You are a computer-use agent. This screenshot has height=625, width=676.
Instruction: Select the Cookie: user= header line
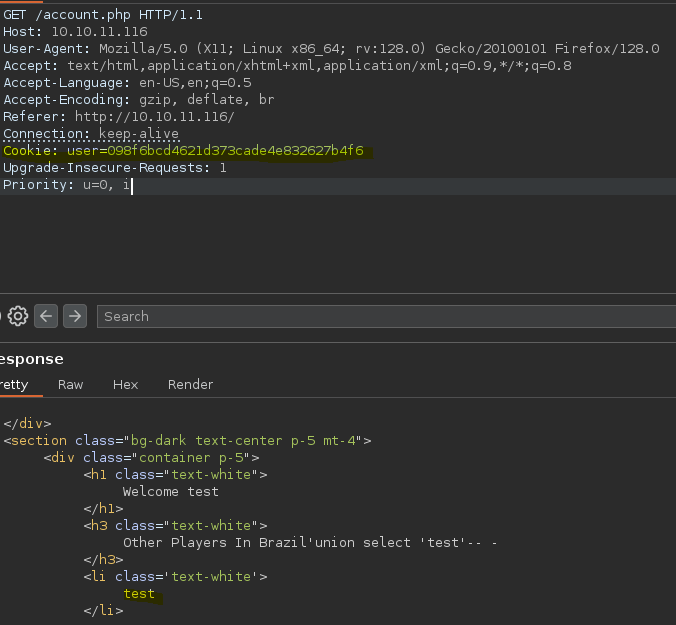coord(183,150)
